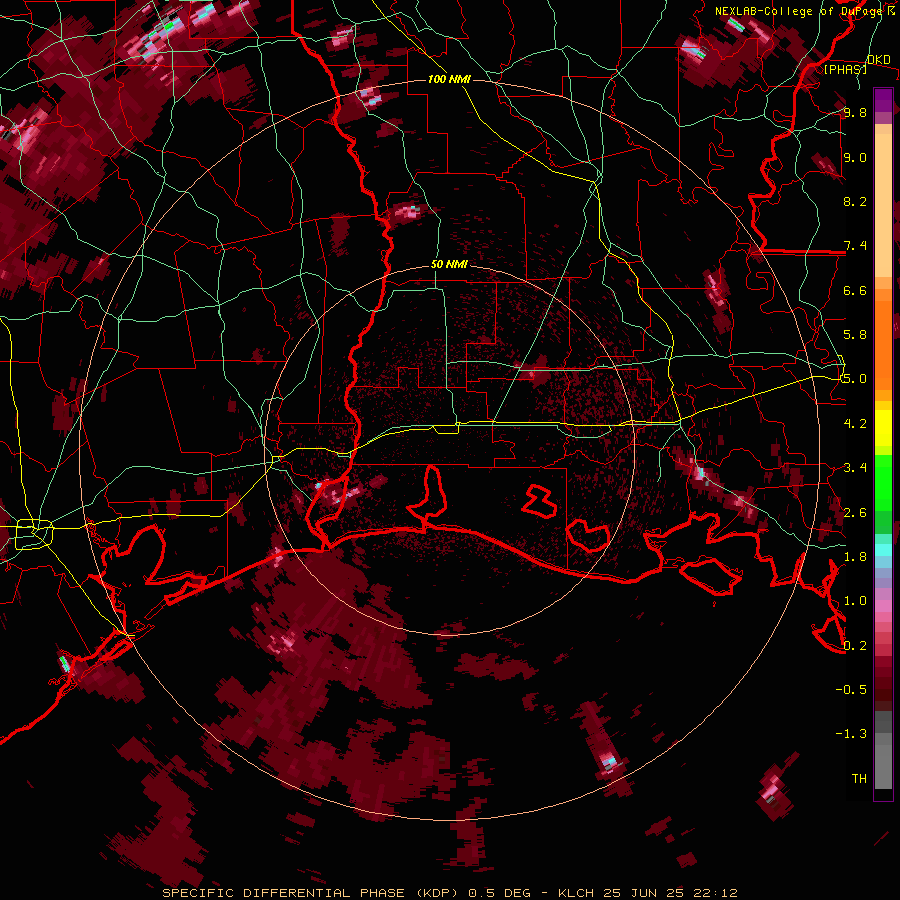Viewport: 900px width, 900px height.
Task: Click the 5.0 scale value label
Action: tap(855, 379)
